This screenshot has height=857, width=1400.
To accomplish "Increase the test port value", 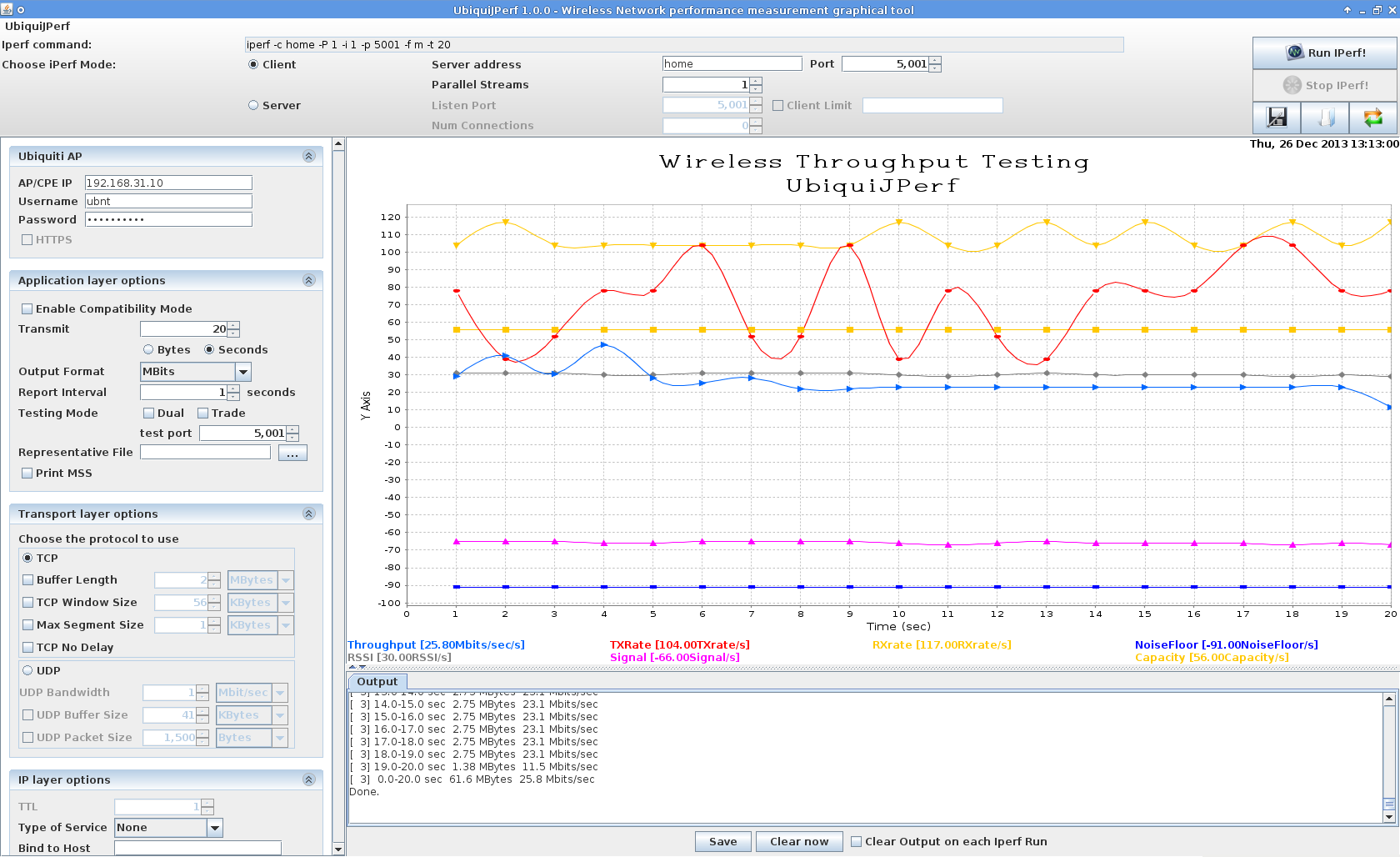I will pyautogui.click(x=292, y=429).
